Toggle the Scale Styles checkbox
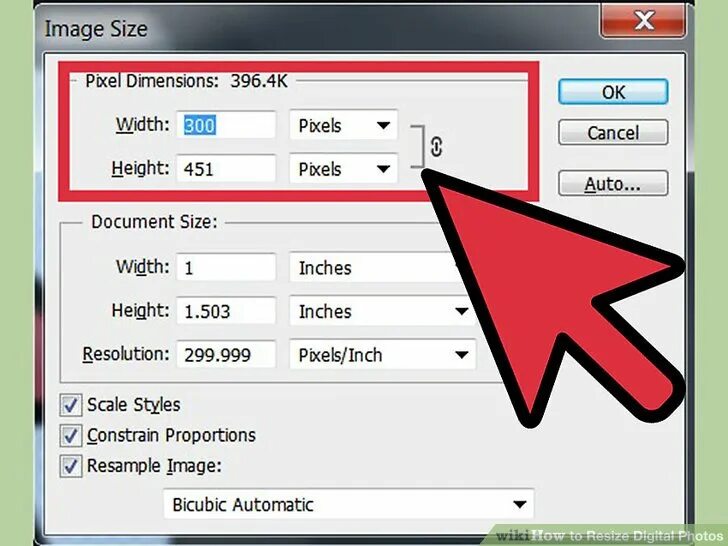 [x=71, y=405]
